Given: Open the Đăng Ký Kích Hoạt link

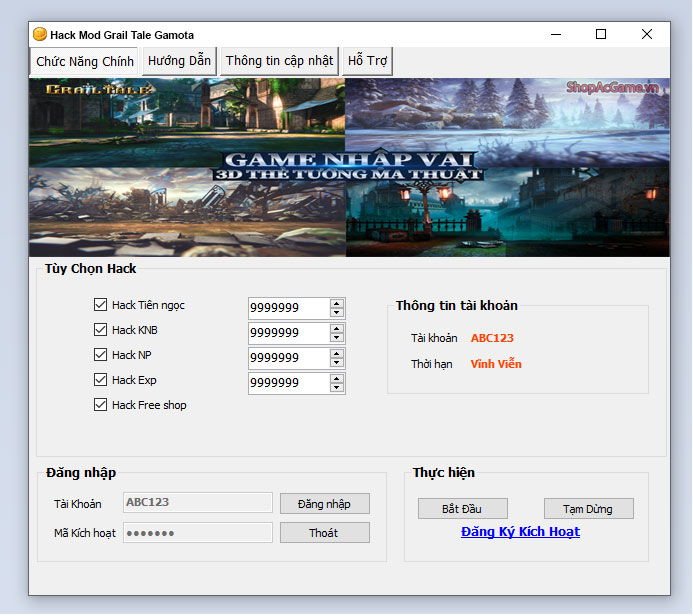Looking at the screenshot, I should coord(520,532).
